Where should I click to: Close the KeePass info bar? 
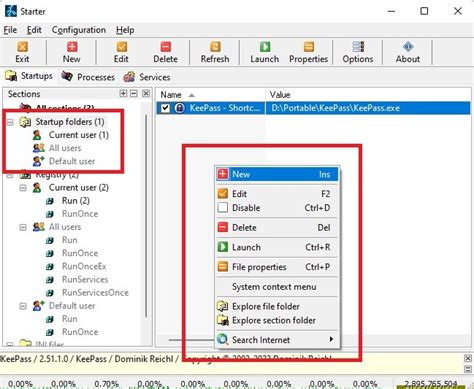[468, 358]
